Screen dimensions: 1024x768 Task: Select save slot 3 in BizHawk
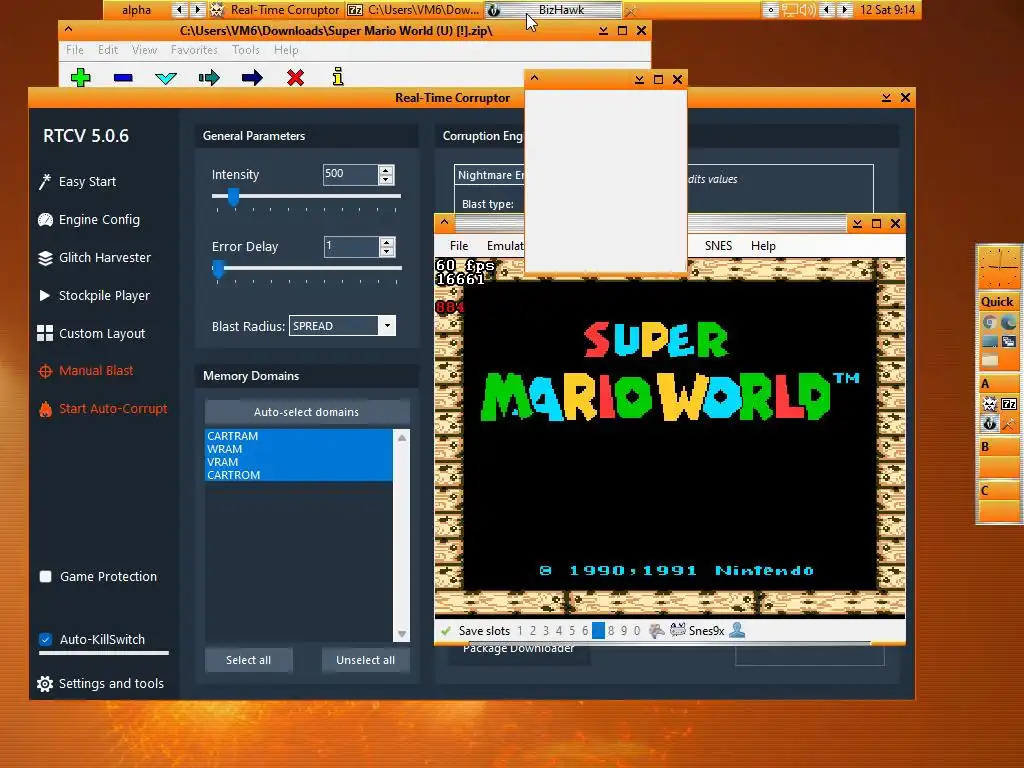pyautogui.click(x=546, y=631)
